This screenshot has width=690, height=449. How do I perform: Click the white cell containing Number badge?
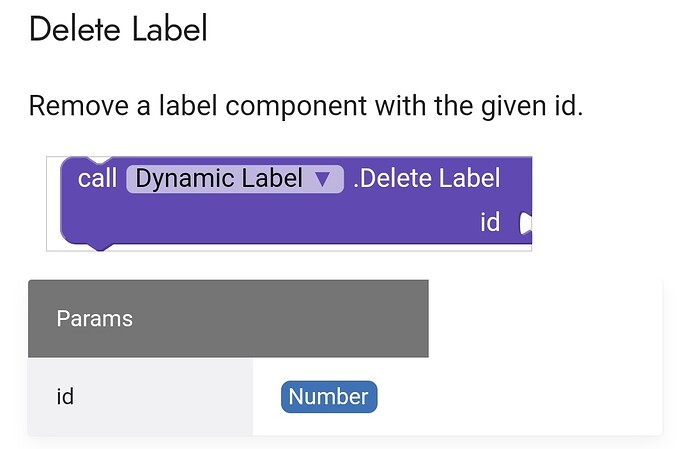458,396
